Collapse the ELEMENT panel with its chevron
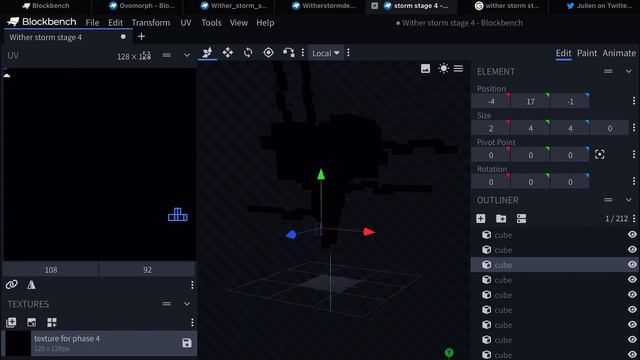This screenshot has height=360, width=640. [628, 71]
